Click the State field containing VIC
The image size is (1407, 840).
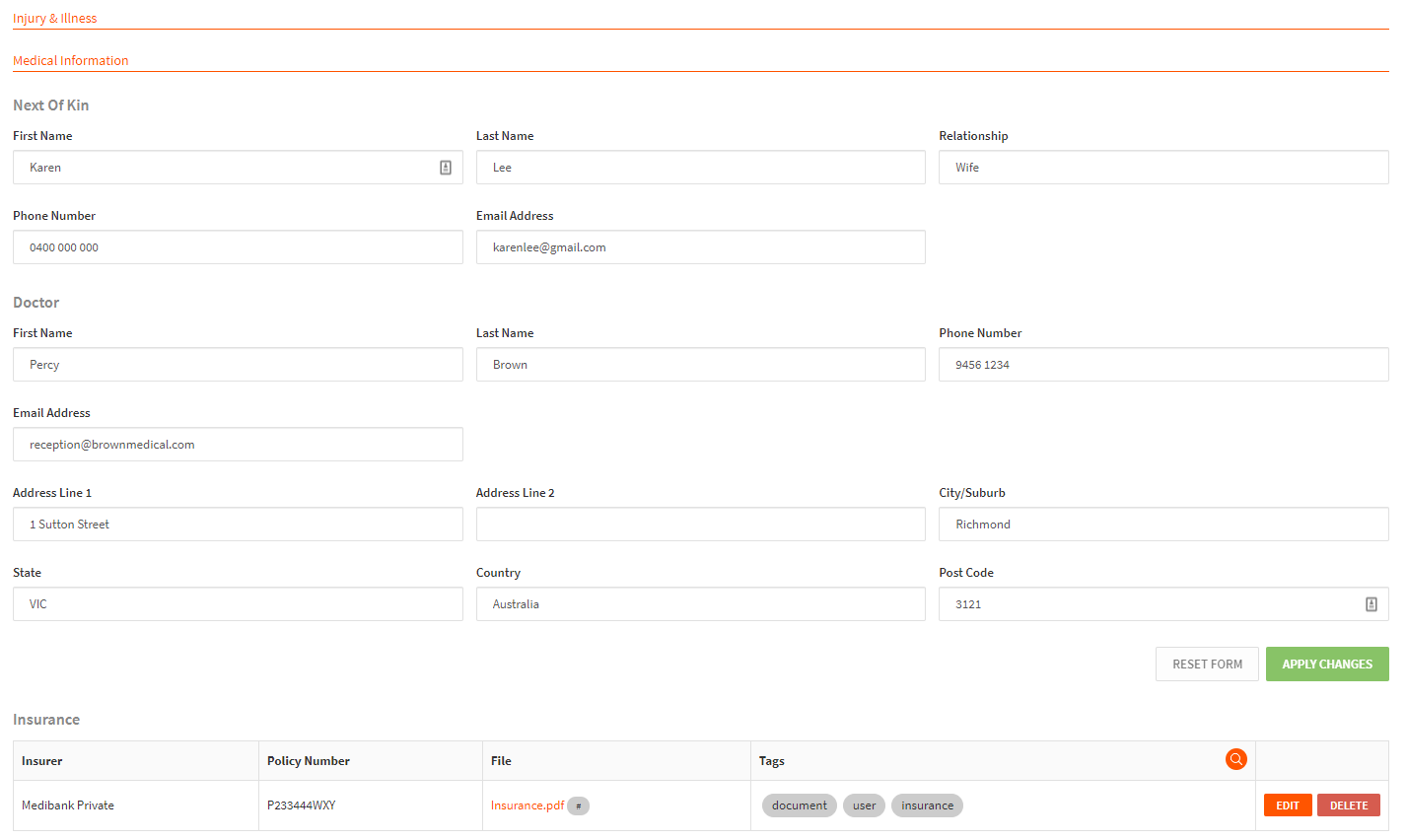pos(238,604)
